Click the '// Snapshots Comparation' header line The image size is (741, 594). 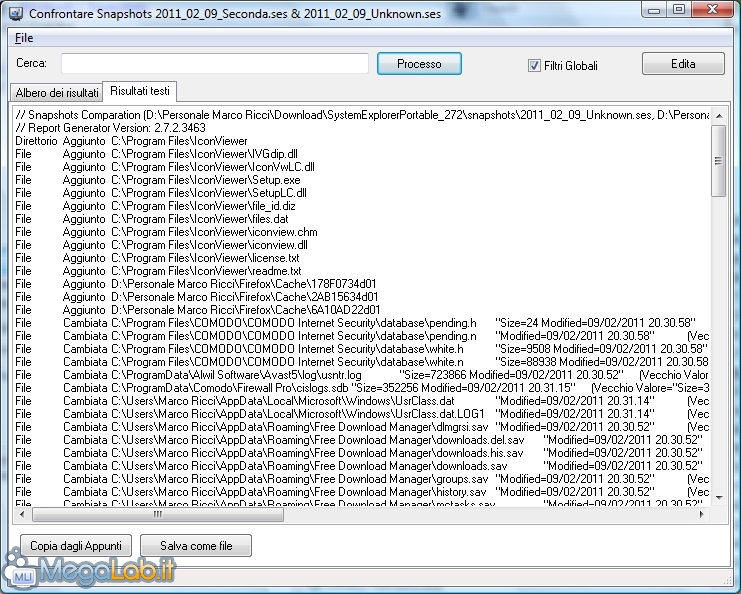362,115
